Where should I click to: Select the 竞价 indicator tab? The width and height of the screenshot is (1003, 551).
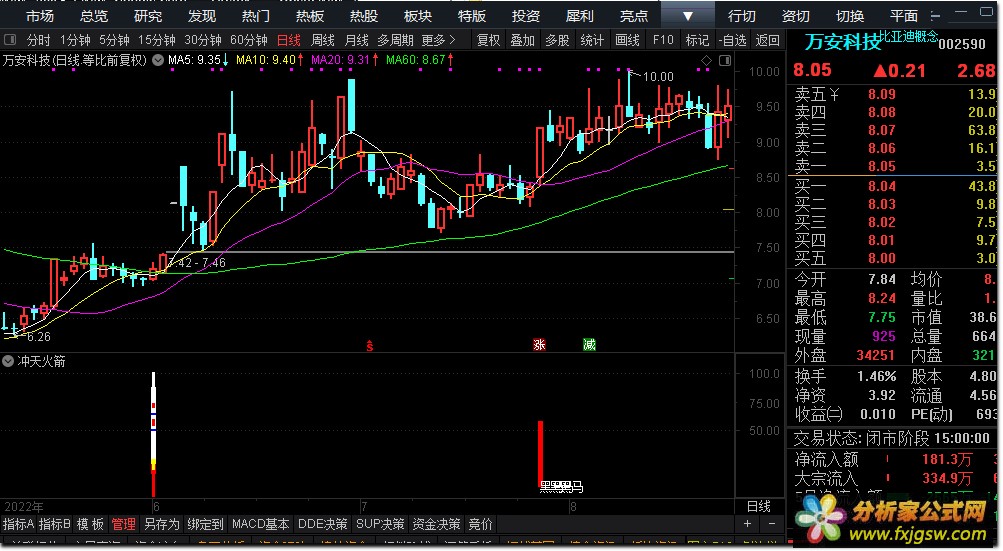480,524
